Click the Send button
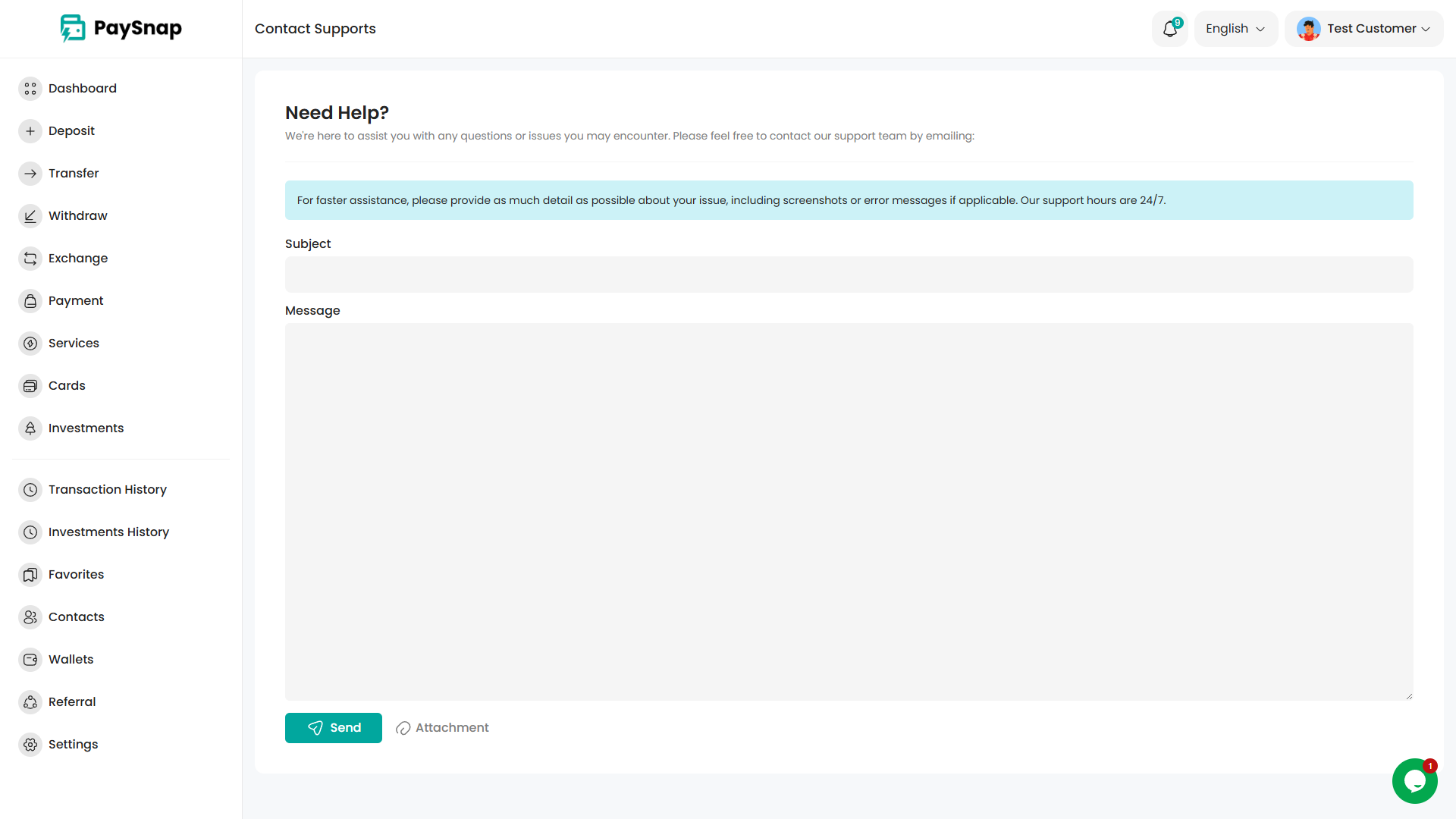This screenshot has width=1456, height=819. tap(333, 727)
